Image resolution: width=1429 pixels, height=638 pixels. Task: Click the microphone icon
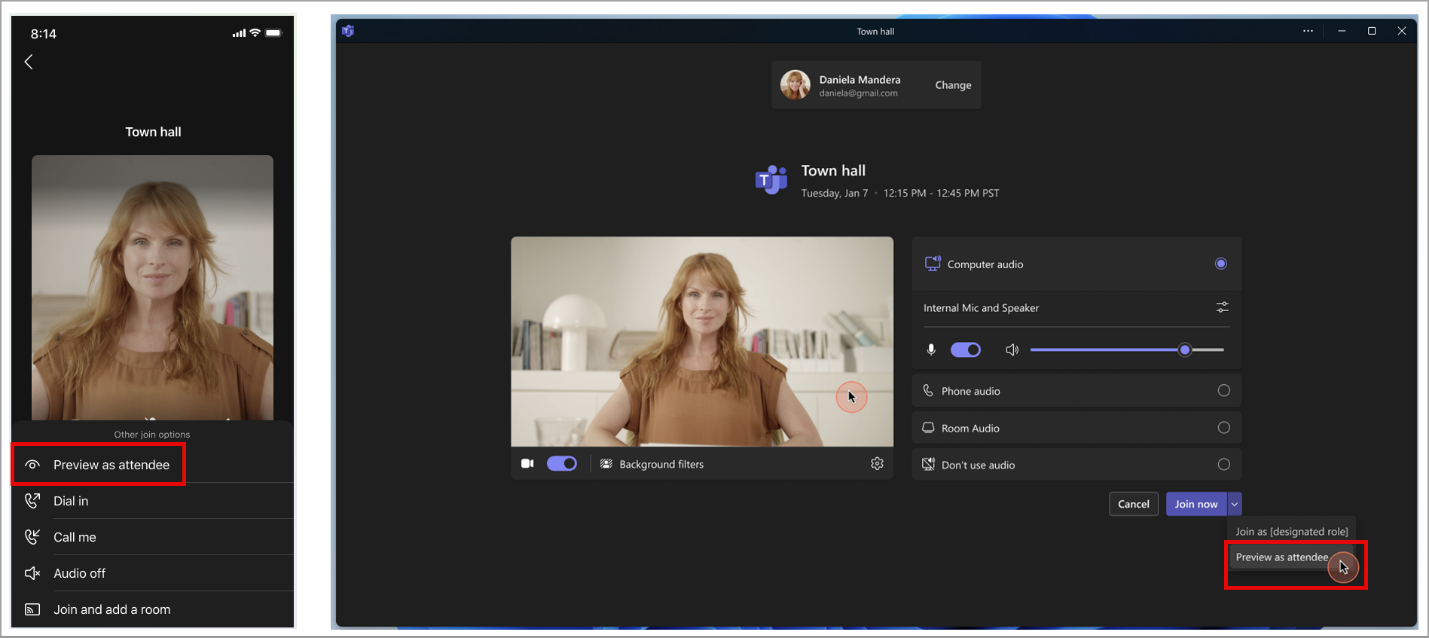931,350
